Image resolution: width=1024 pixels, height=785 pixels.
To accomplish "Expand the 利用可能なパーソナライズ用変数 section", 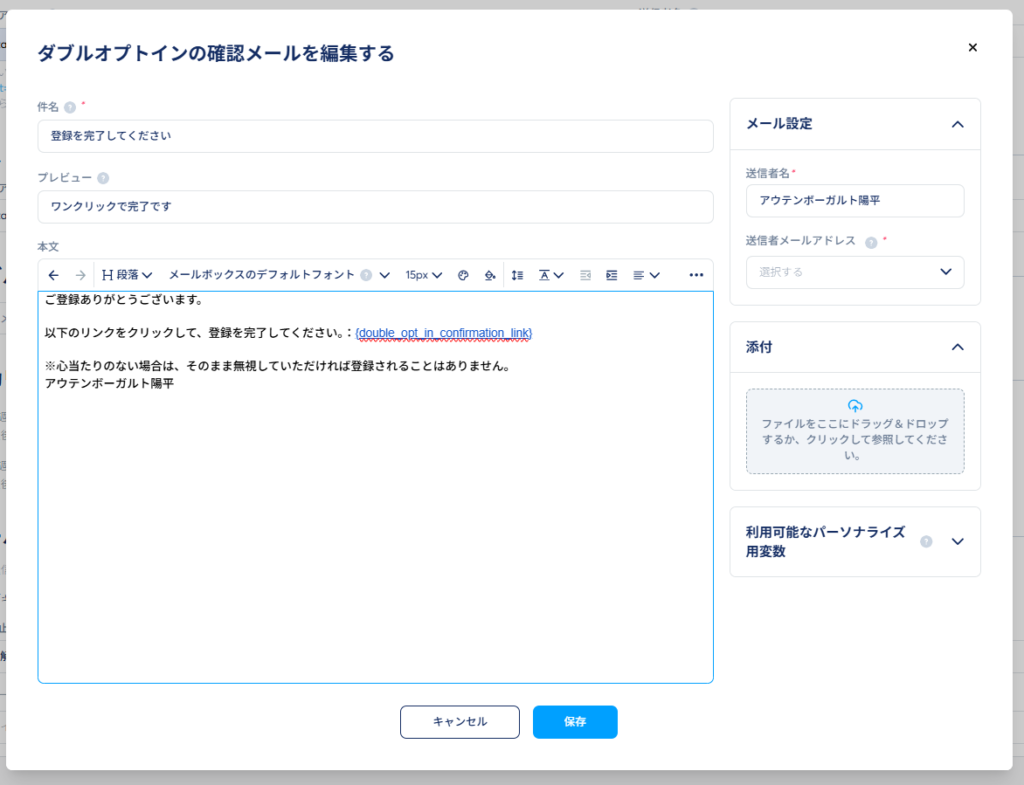I will click(957, 541).
